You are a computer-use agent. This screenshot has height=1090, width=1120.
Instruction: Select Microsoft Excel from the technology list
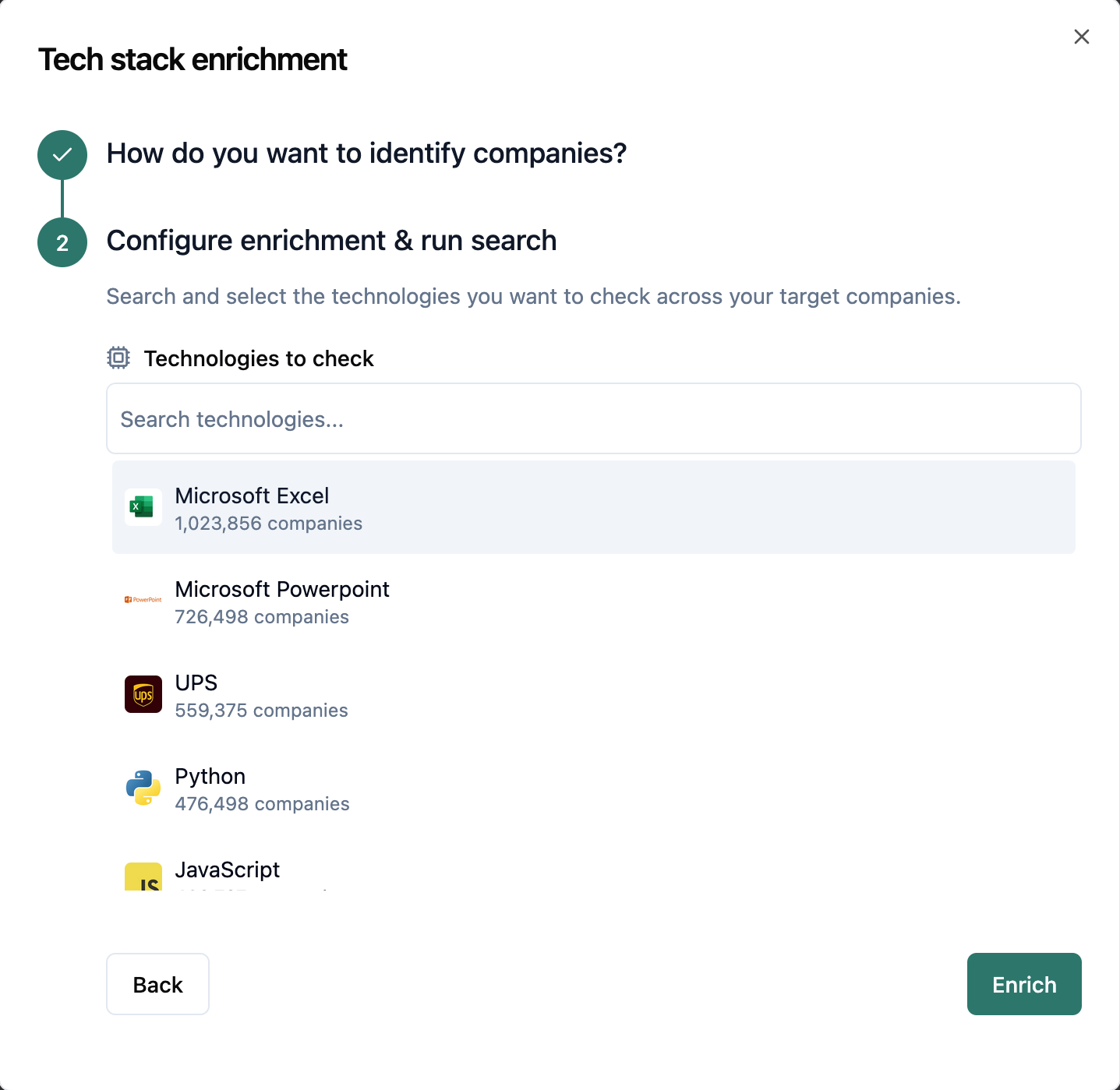(x=593, y=507)
